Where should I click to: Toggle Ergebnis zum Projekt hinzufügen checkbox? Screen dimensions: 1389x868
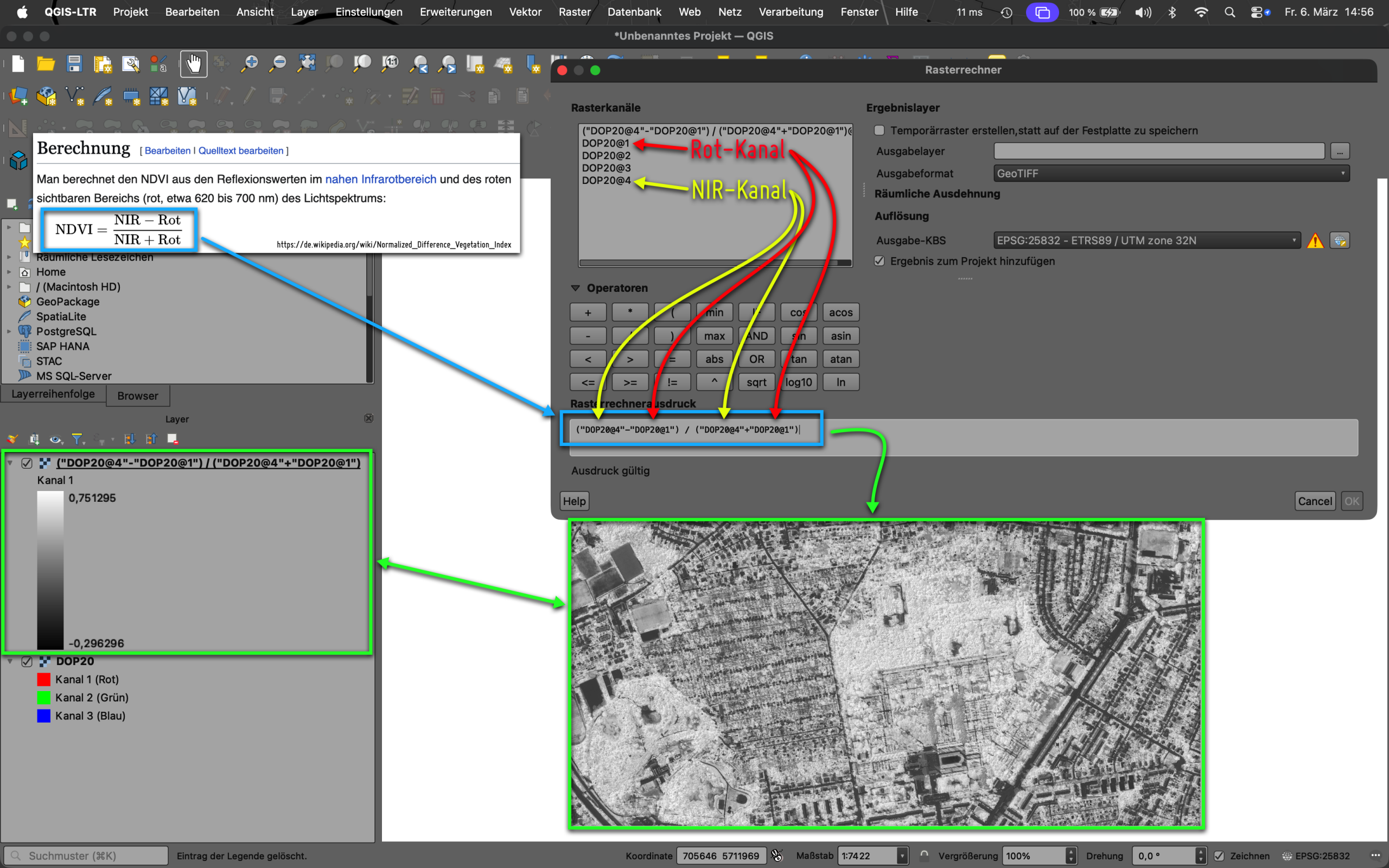(880, 261)
